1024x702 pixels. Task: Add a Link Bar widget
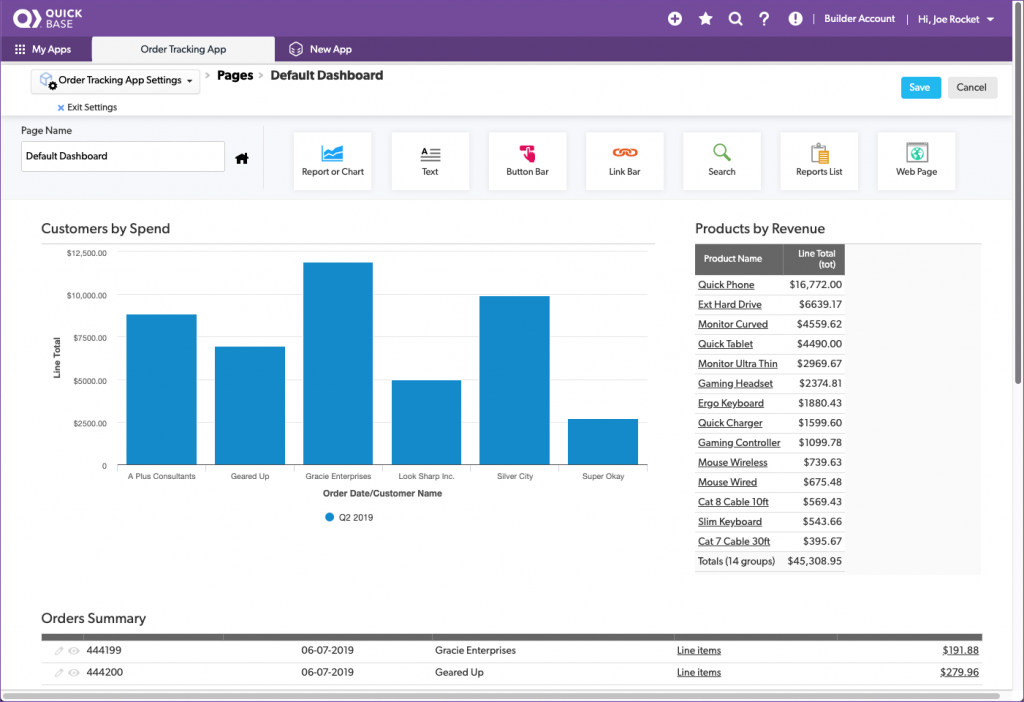624,161
